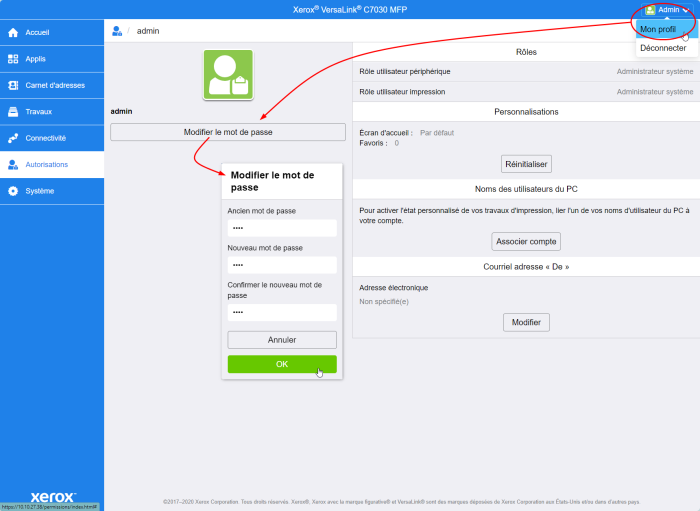Click the Autorisations user icon in sidebar

point(13,164)
